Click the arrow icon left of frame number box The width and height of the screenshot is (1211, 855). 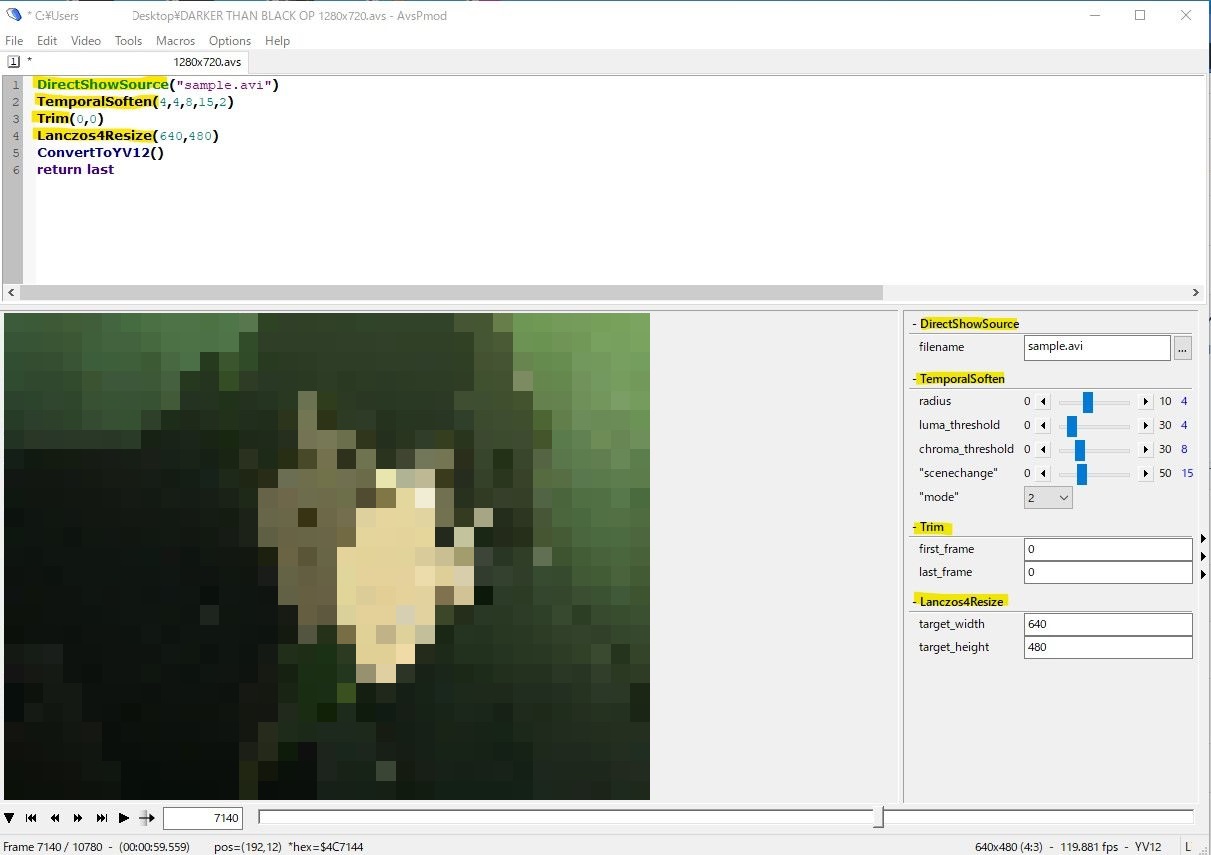[x=147, y=818]
